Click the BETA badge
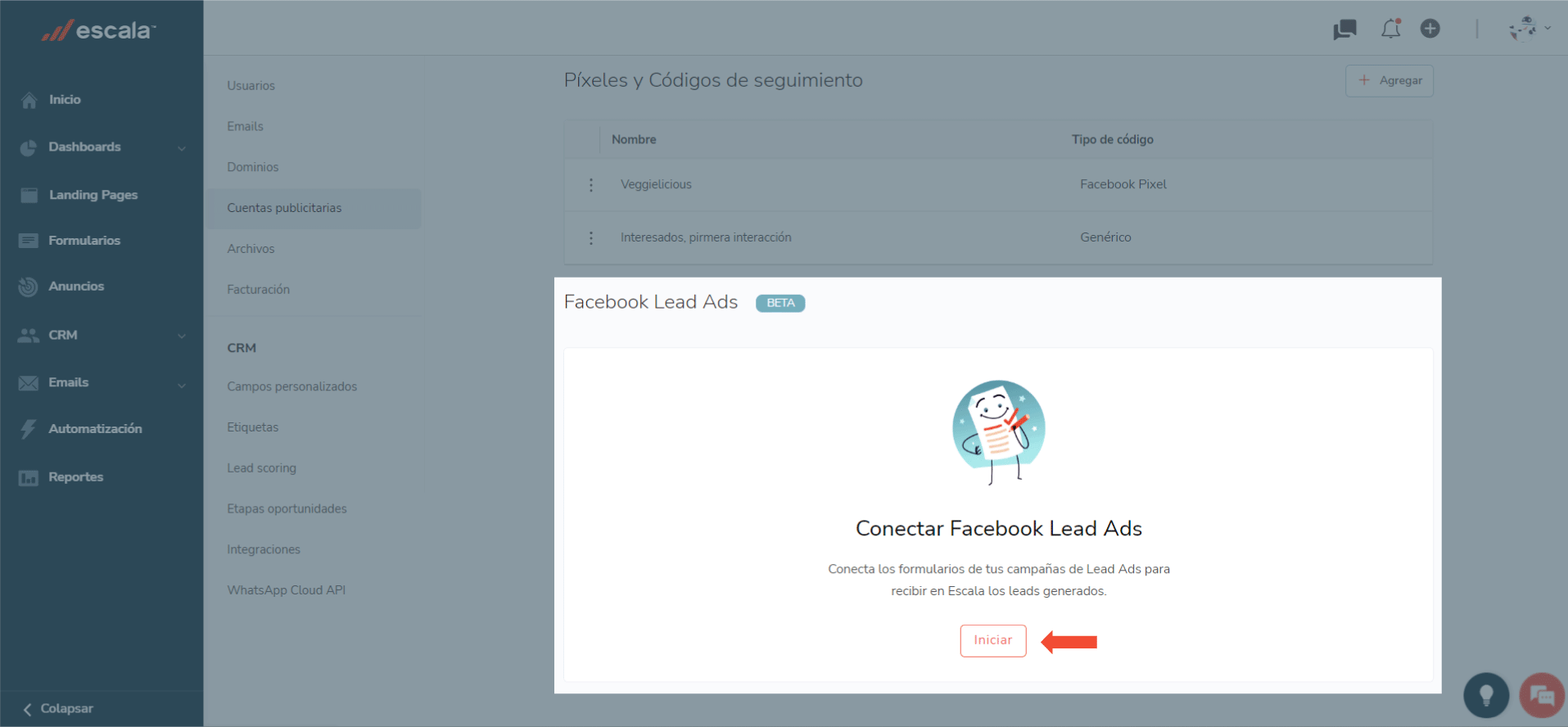The image size is (1568, 727). point(779,304)
